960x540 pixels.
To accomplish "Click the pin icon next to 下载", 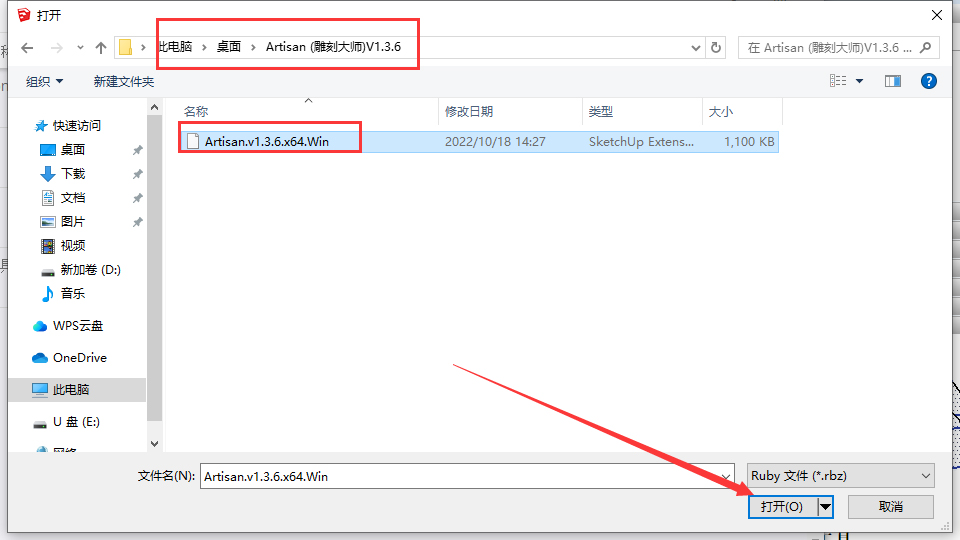I will [x=138, y=174].
